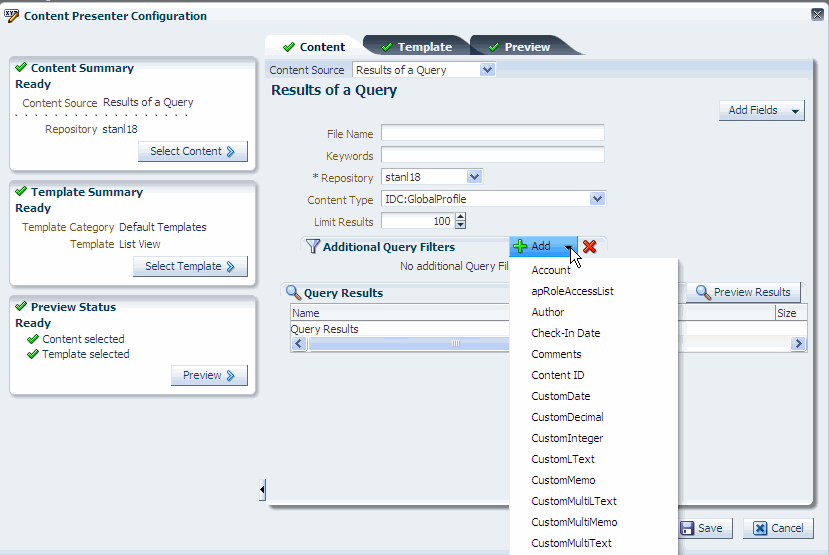Open the Add Fields dropdown

click(762, 110)
